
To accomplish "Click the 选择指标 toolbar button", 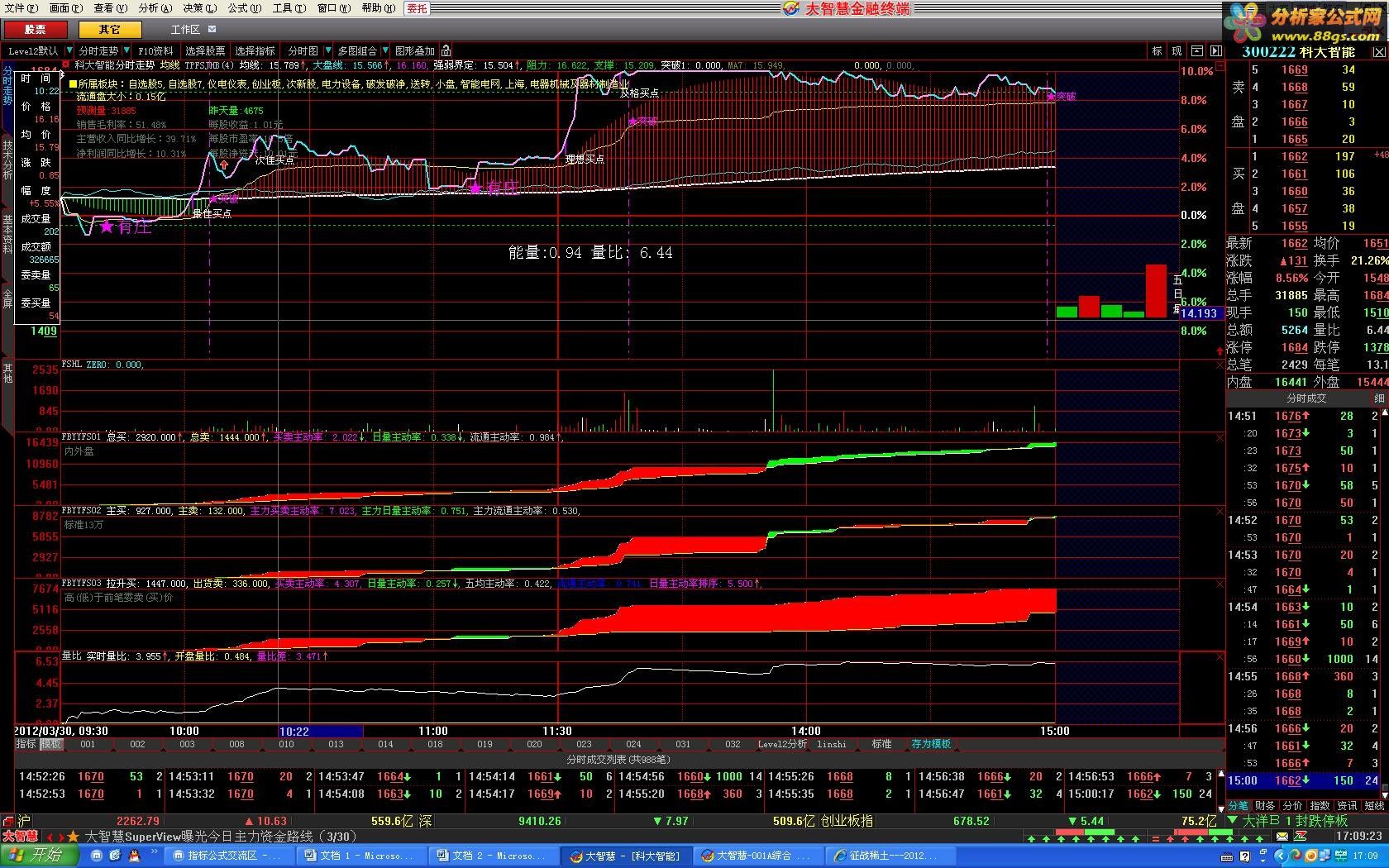I will click(255, 51).
